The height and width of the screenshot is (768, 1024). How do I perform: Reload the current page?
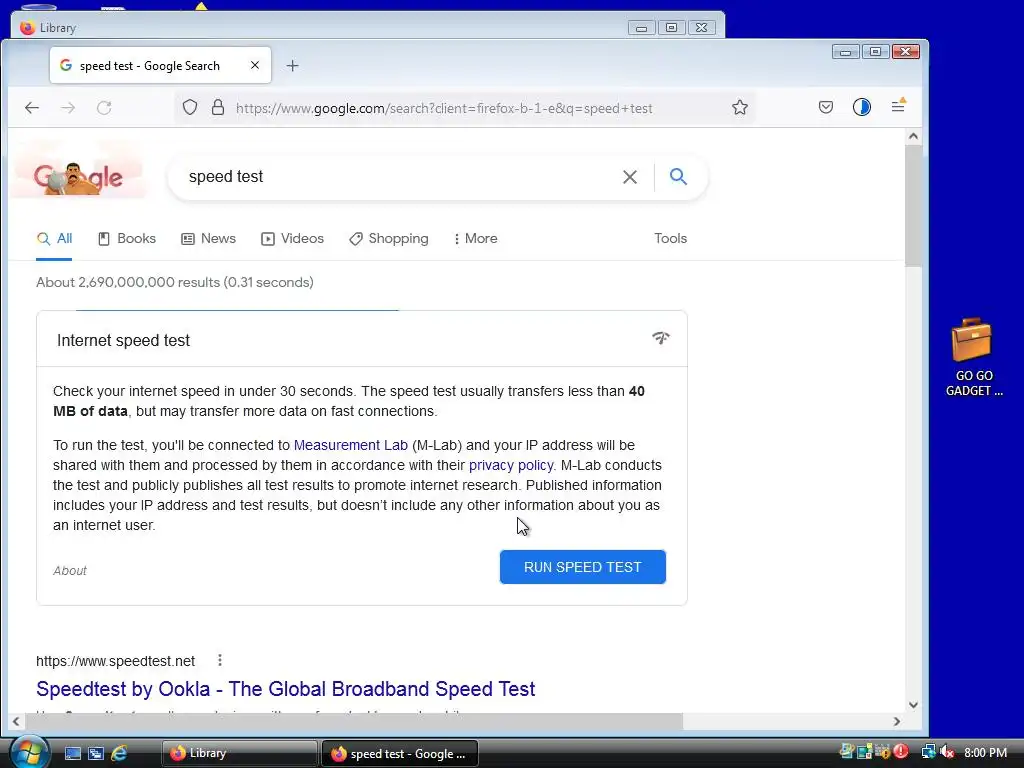(x=104, y=108)
